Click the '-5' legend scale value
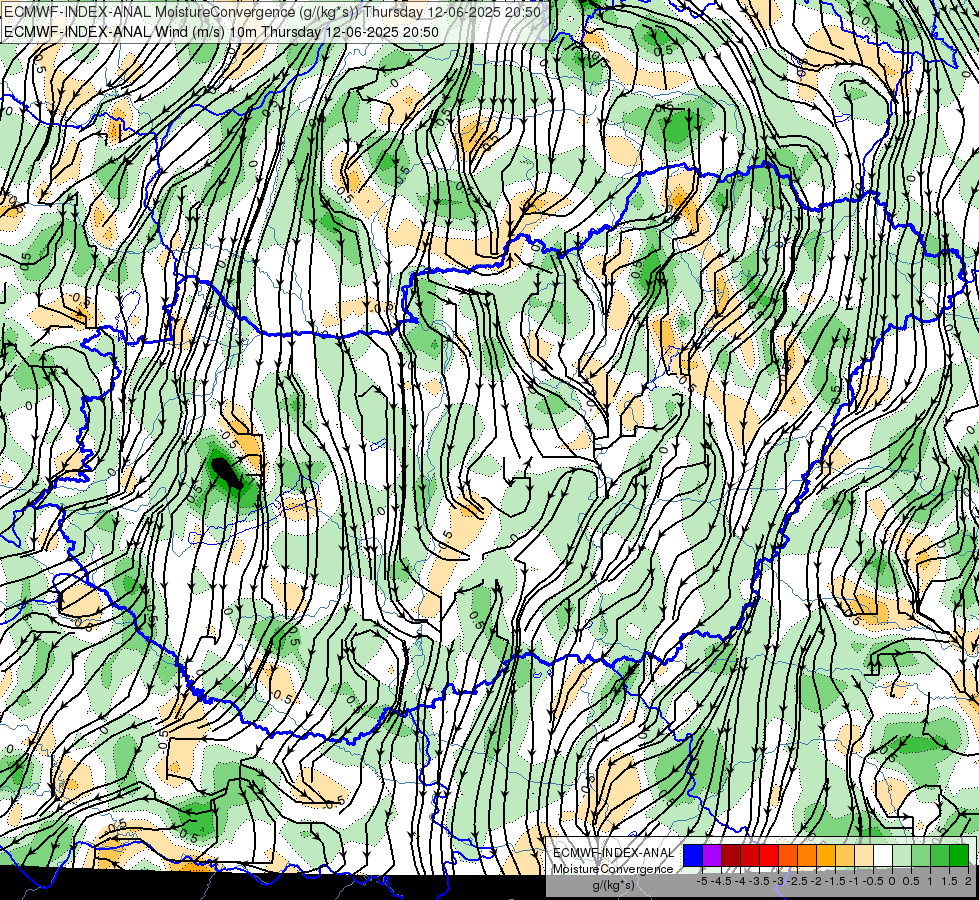979x900 pixels. coord(702,881)
